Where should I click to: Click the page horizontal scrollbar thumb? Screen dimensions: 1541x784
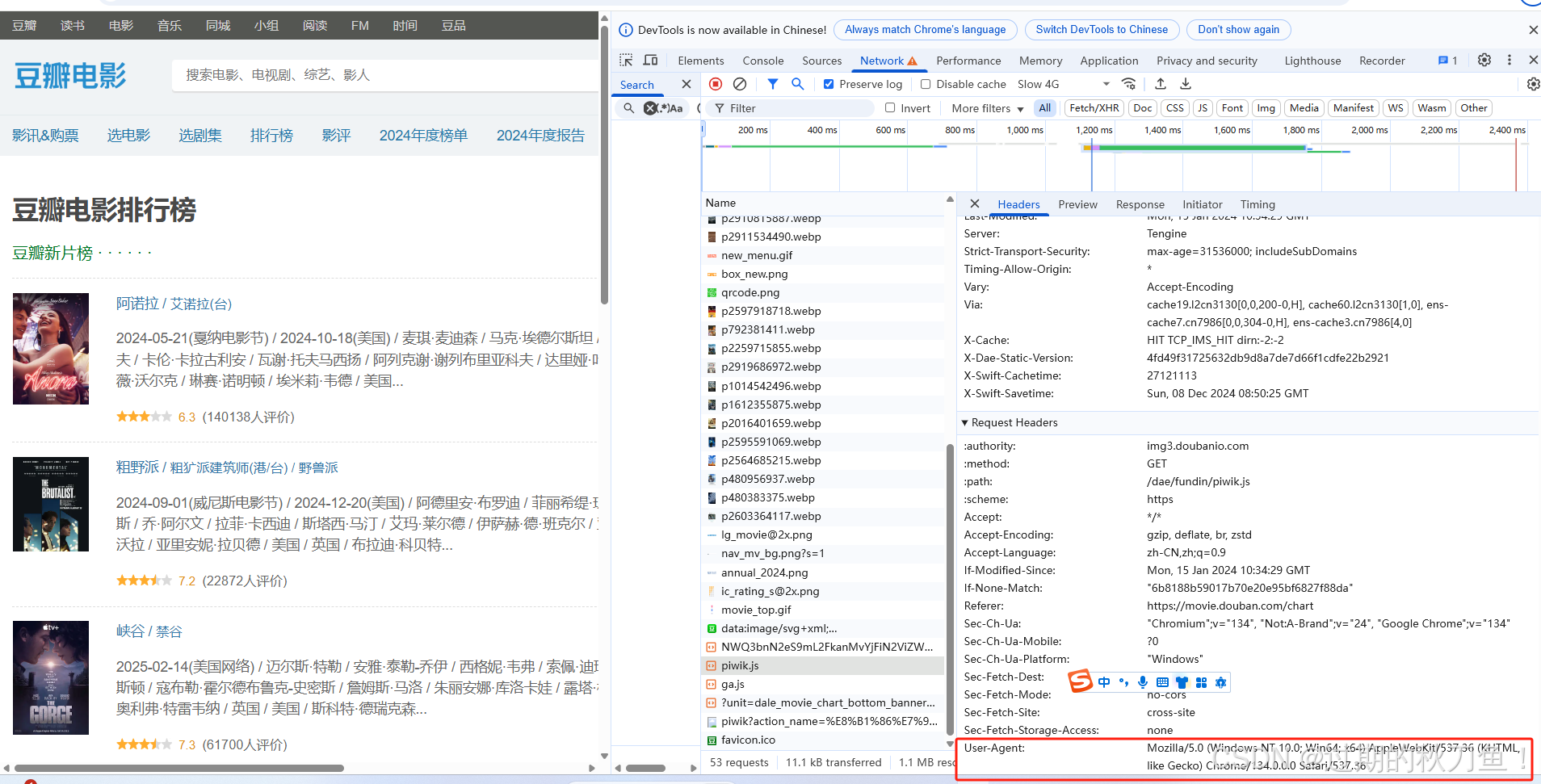click(x=179, y=768)
